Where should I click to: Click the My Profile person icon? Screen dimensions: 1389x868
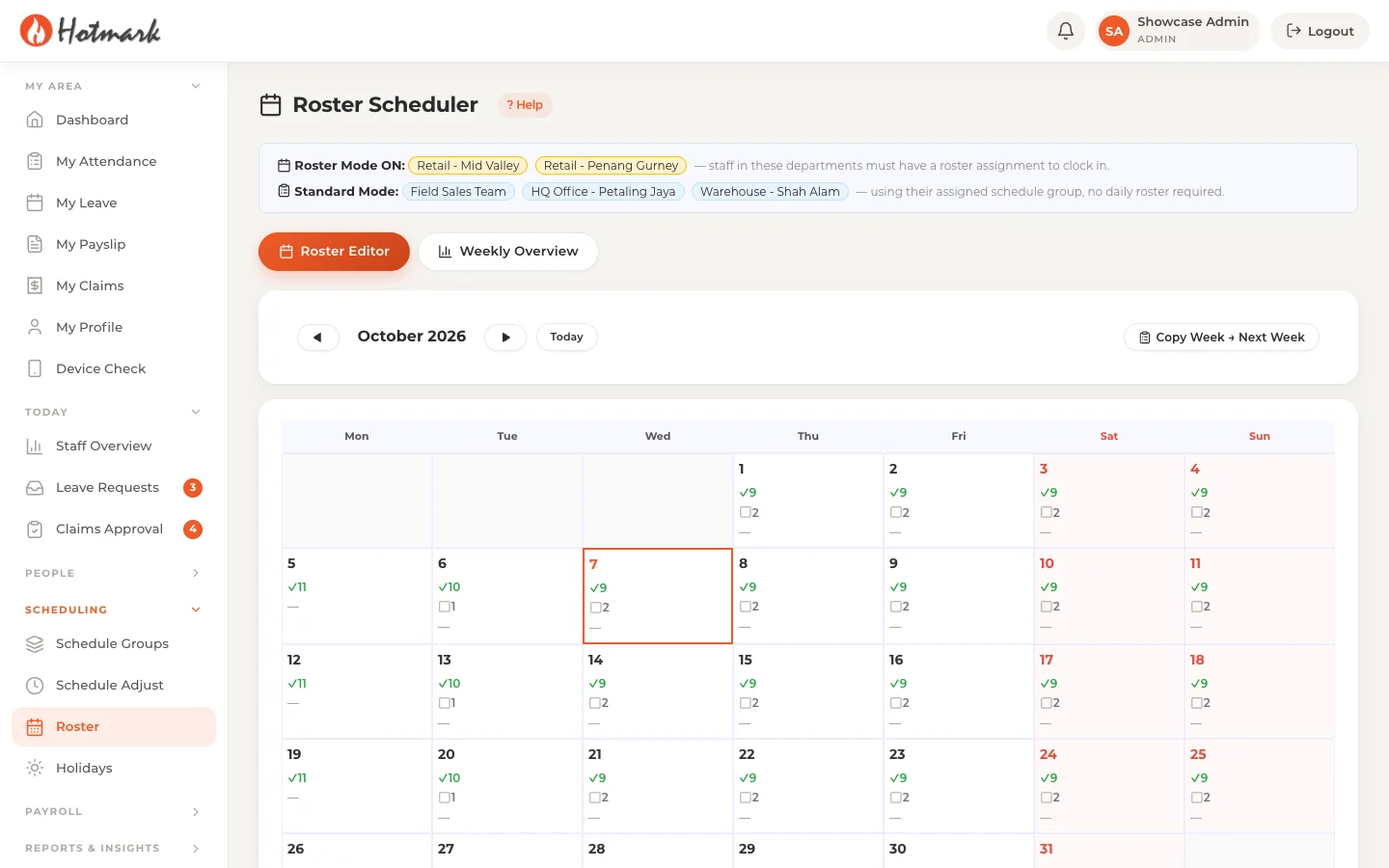click(x=35, y=327)
